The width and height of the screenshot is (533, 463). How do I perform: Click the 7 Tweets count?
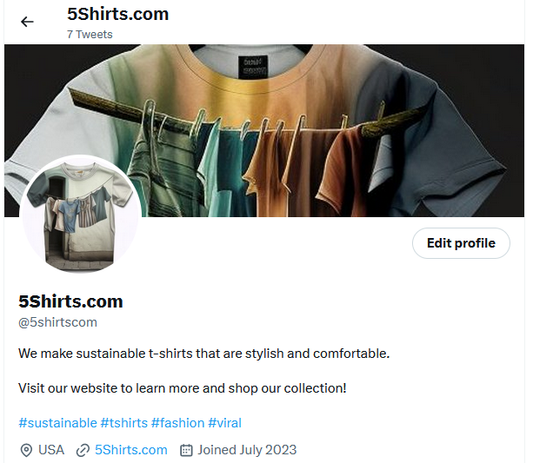90,34
